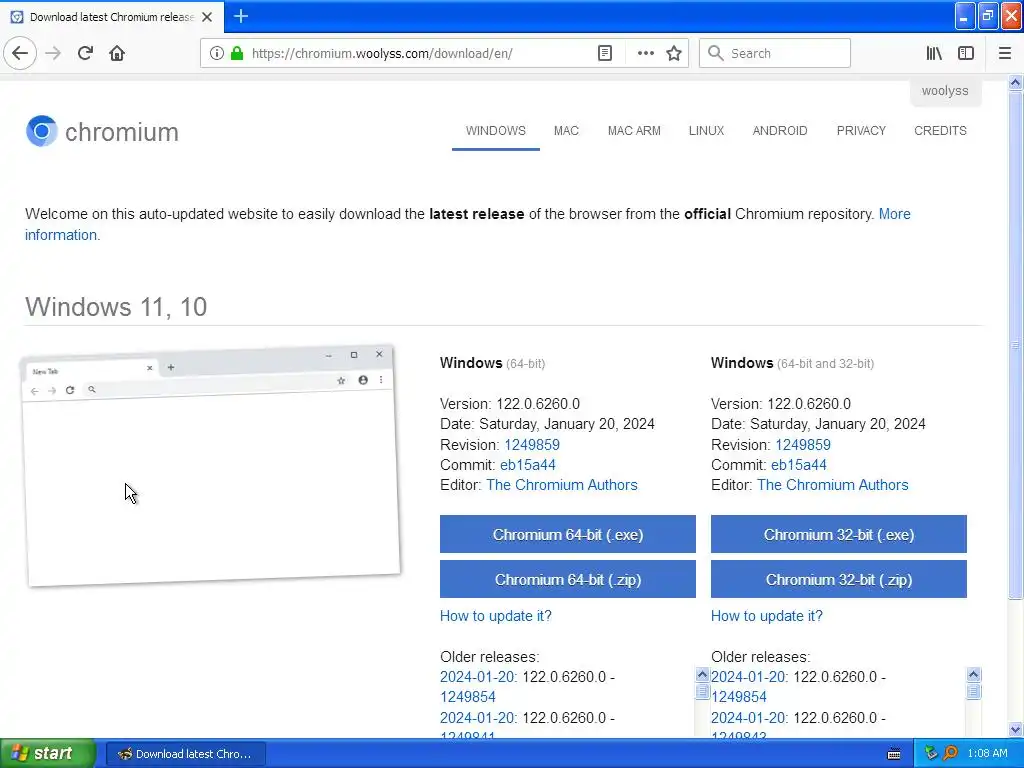
Task: Click the Chromium logo icon
Action: (42, 131)
